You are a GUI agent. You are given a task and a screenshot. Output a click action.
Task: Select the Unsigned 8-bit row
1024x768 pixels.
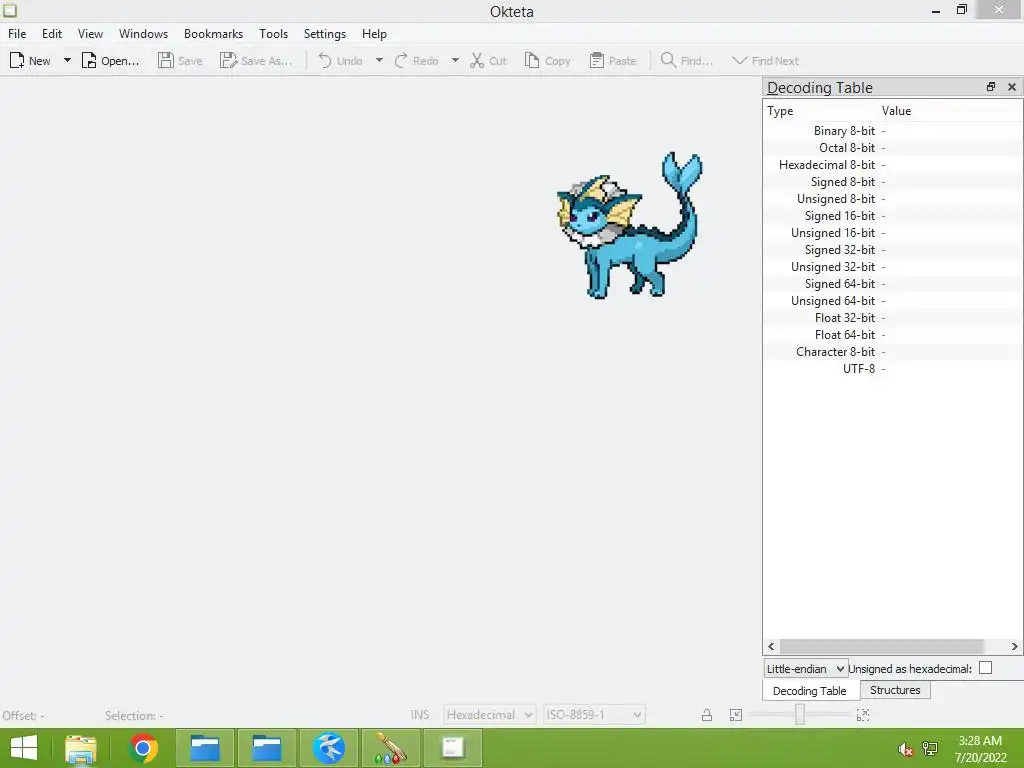pos(893,199)
